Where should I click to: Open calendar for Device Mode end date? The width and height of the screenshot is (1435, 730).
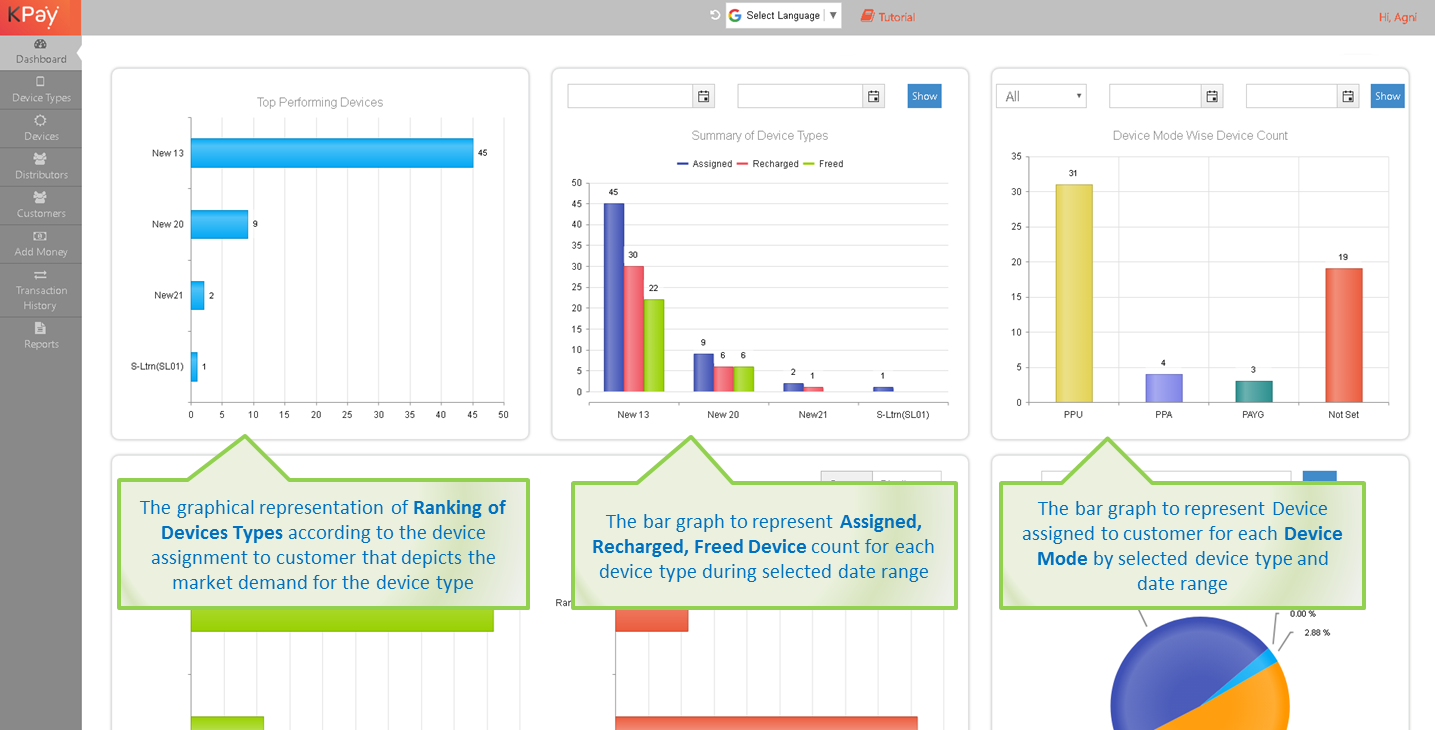(x=1349, y=96)
